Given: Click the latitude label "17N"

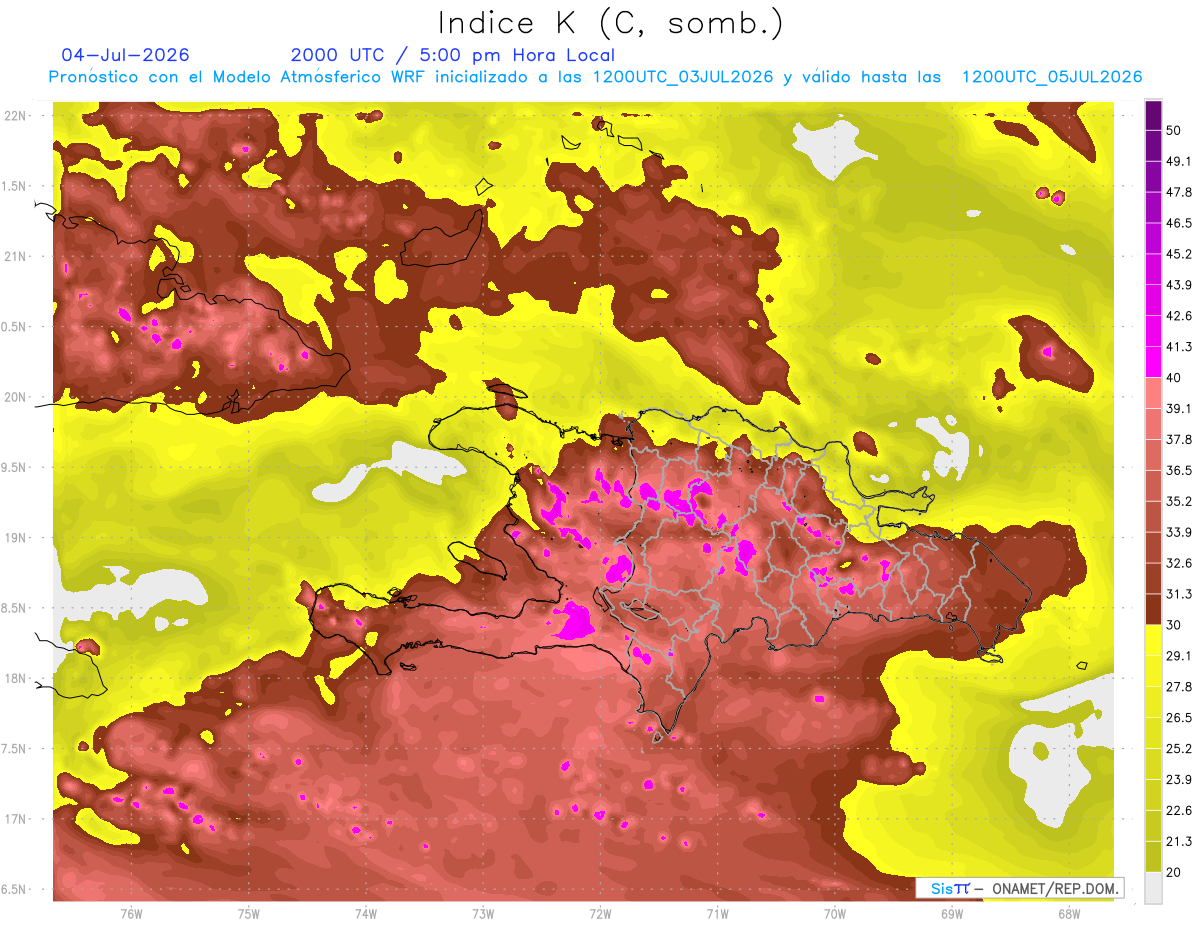Looking at the screenshot, I should click(15, 819).
